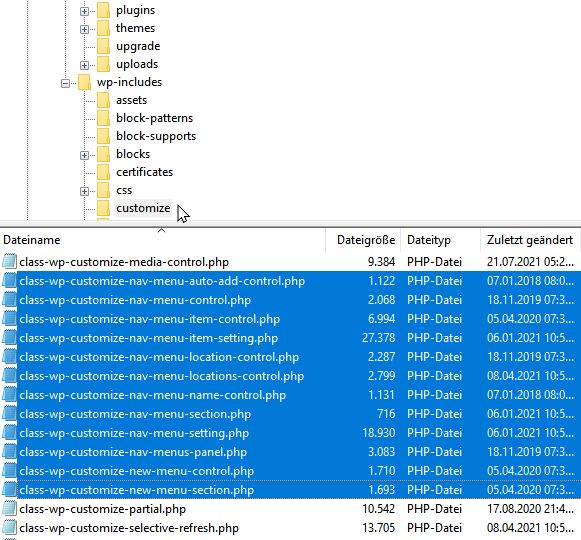Click file icon of class-wp-customize-nav-menus-panel.php
The image size is (581, 540).
pyautogui.click(x=10, y=452)
